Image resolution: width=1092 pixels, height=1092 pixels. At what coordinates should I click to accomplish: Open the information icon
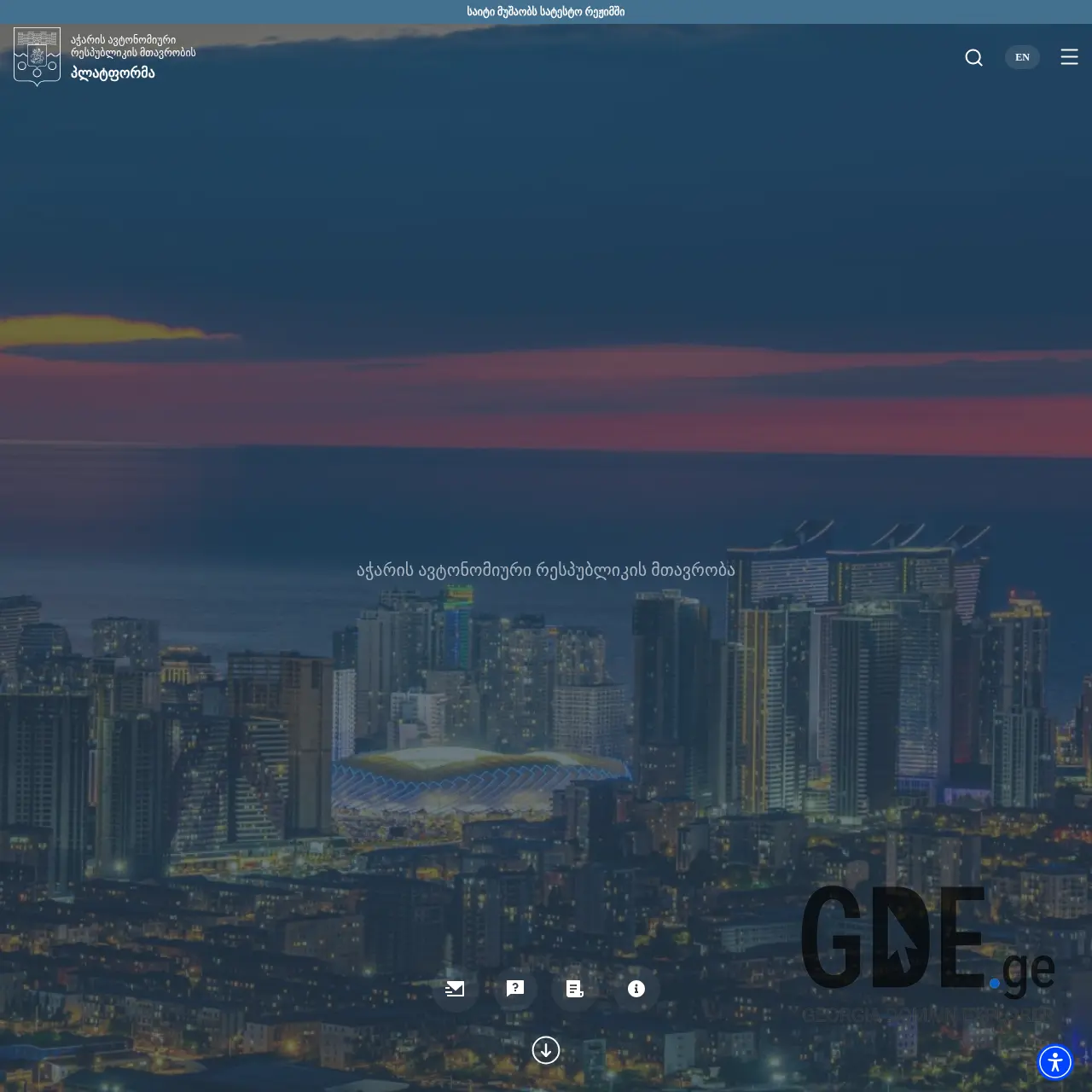tap(636, 989)
